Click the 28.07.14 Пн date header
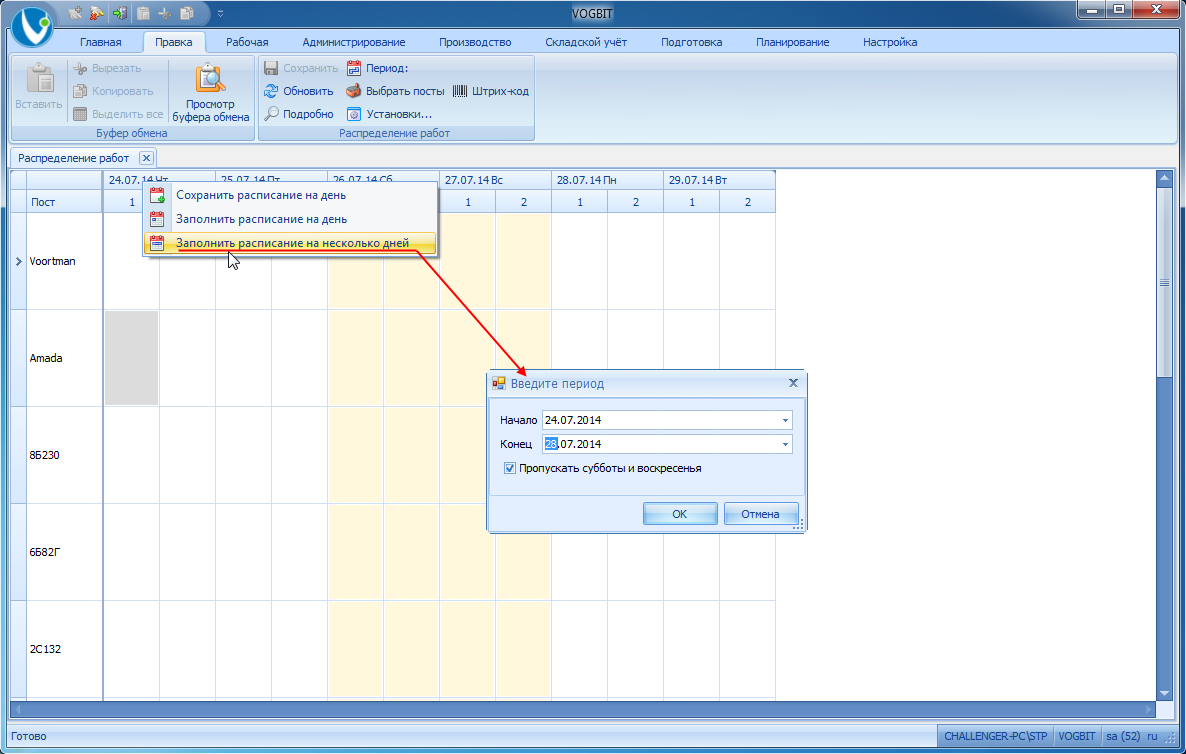The image size is (1186, 754). pyautogui.click(x=607, y=180)
